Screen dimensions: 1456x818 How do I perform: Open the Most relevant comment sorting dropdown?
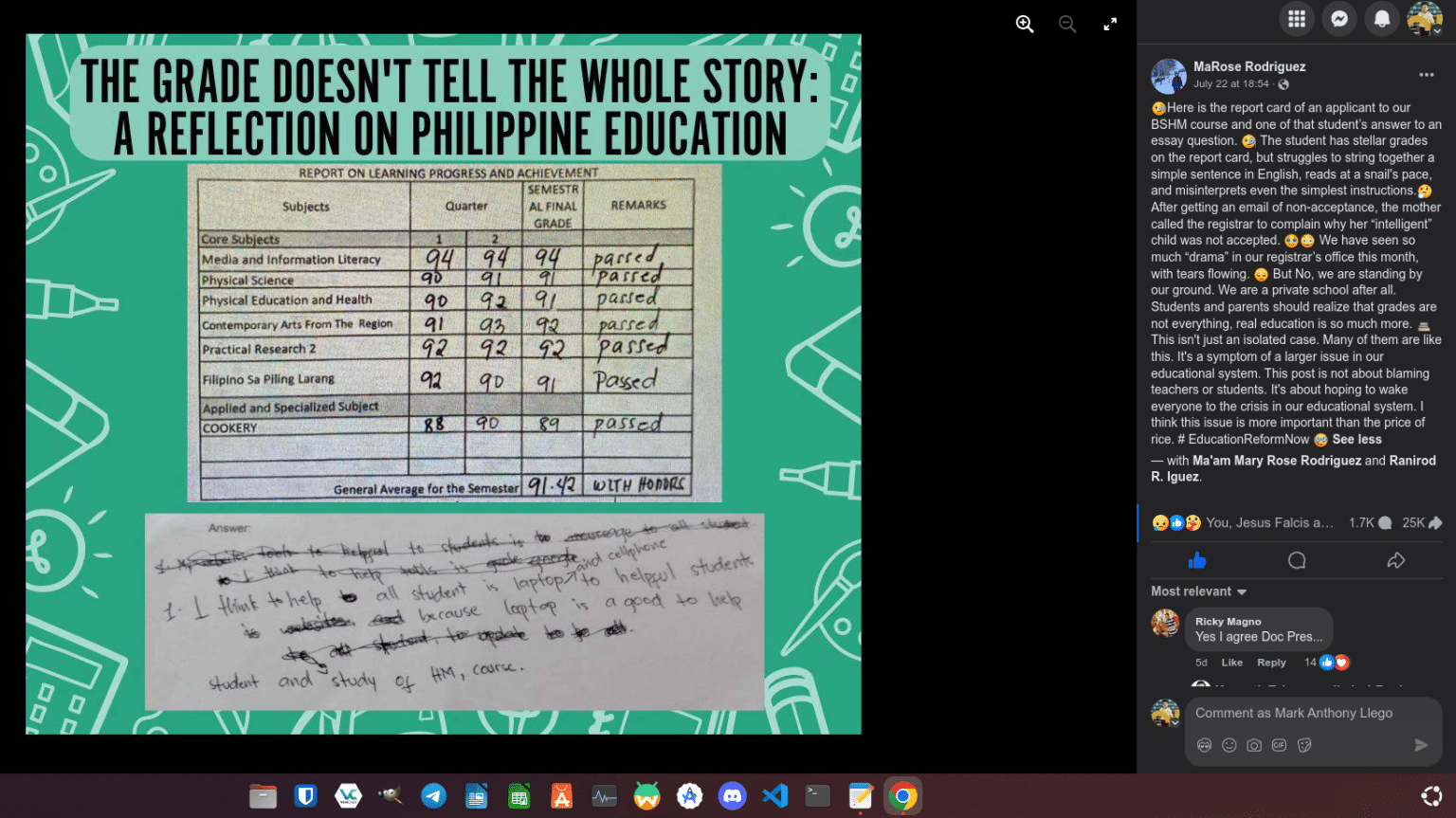coord(1198,591)
